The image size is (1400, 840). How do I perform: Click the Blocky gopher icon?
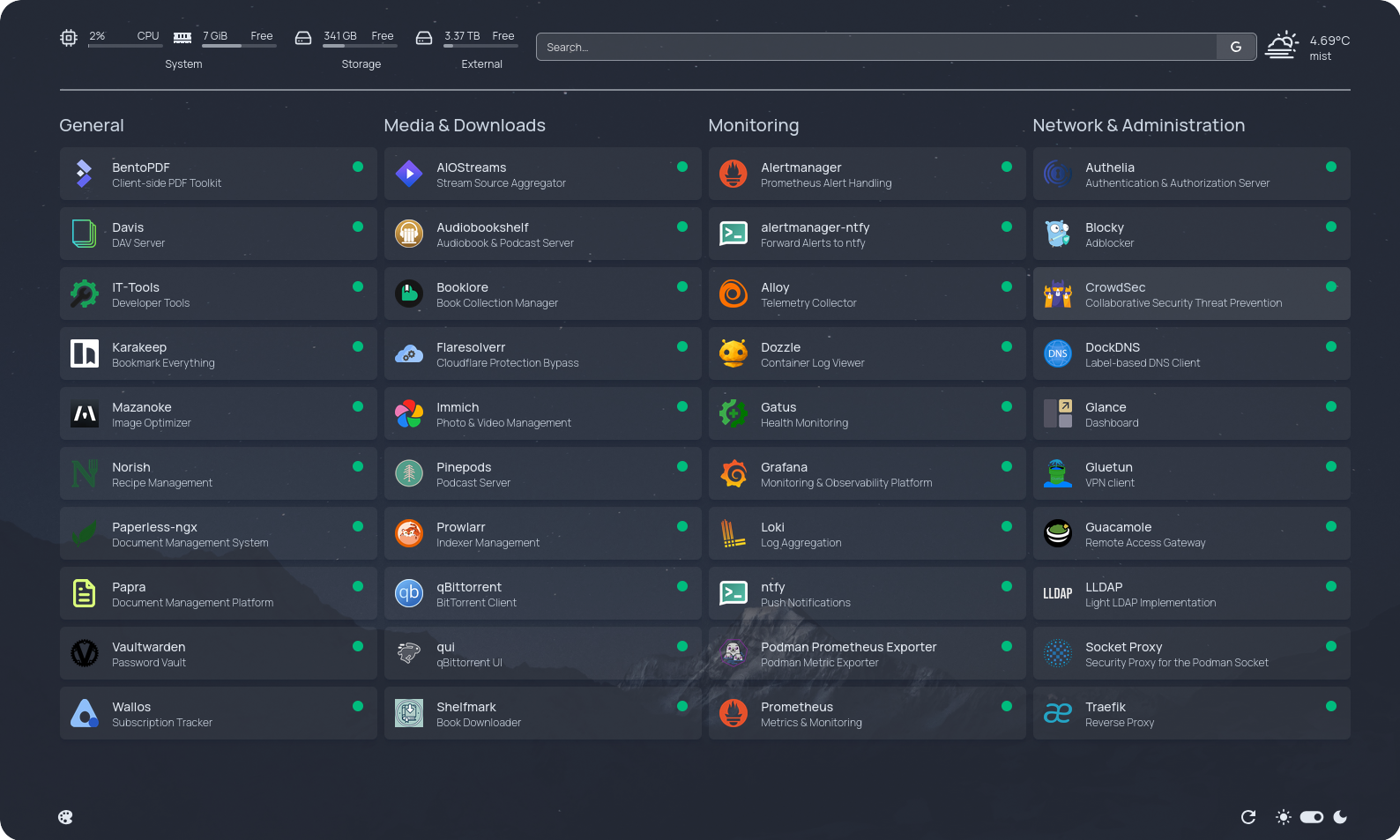[1057, 234]
